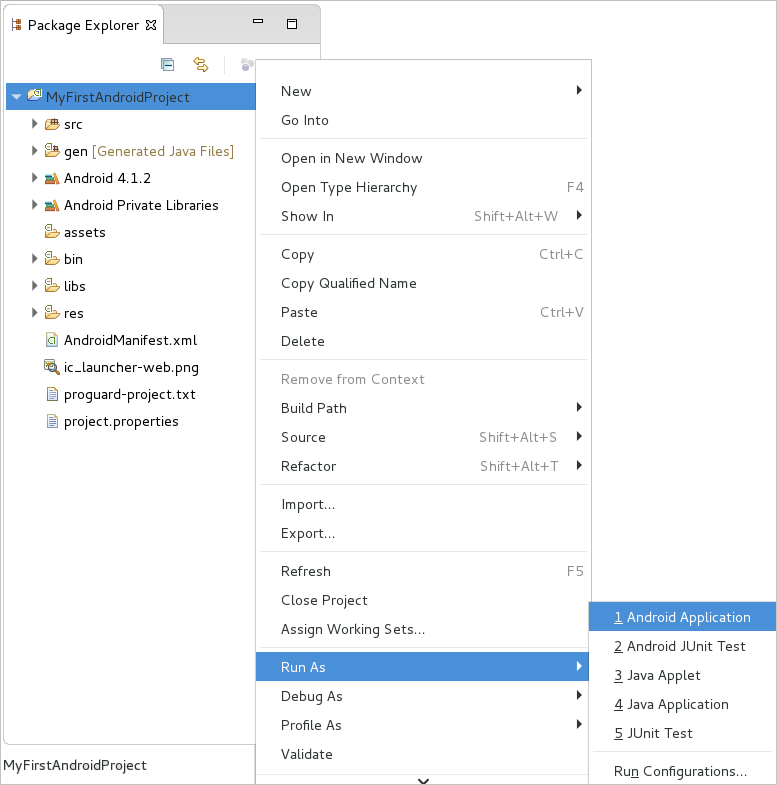
Task: Click the gen generated folder icon
Action: click(52, 150)
